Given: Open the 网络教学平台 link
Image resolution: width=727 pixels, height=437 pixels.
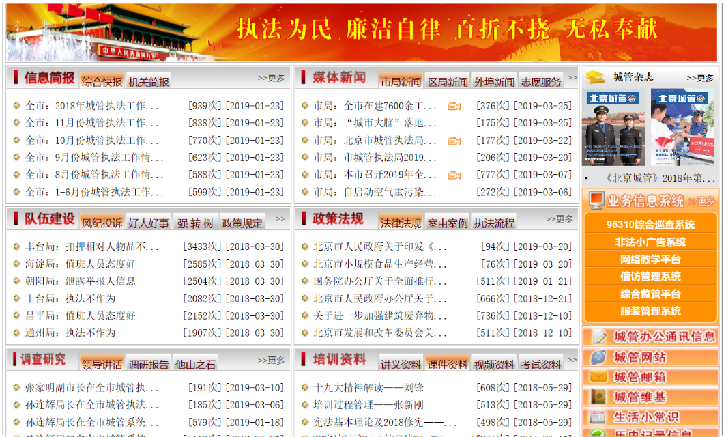Looking at the screenshot, I should point(650,259).
